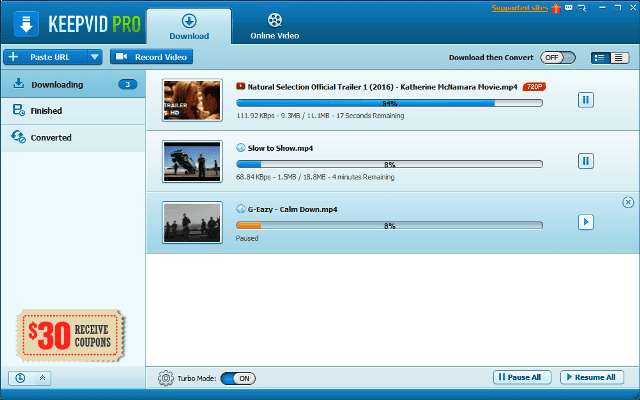Image resolution: width=640 pixels, height=400 pixels.
Task: Click the menu search icon in title bar
Action: click(x=582, y=8)
